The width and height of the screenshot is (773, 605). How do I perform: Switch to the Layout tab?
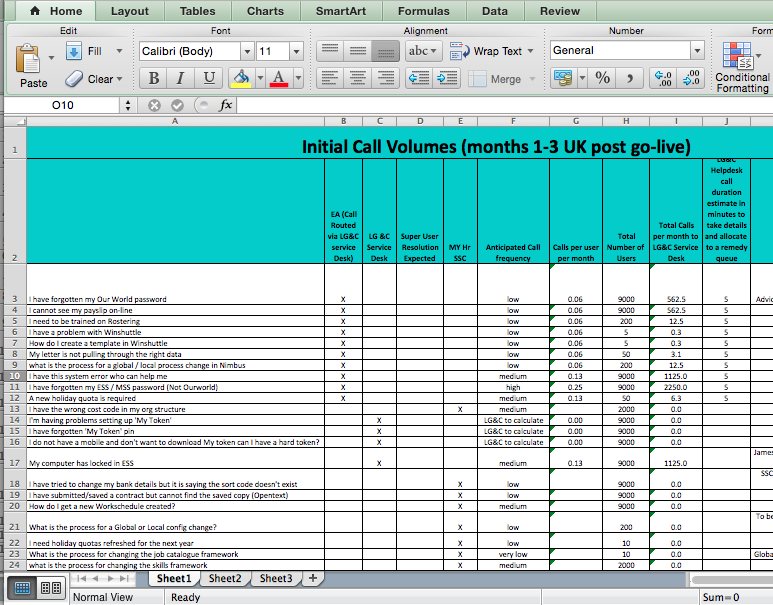click(130, 11)
